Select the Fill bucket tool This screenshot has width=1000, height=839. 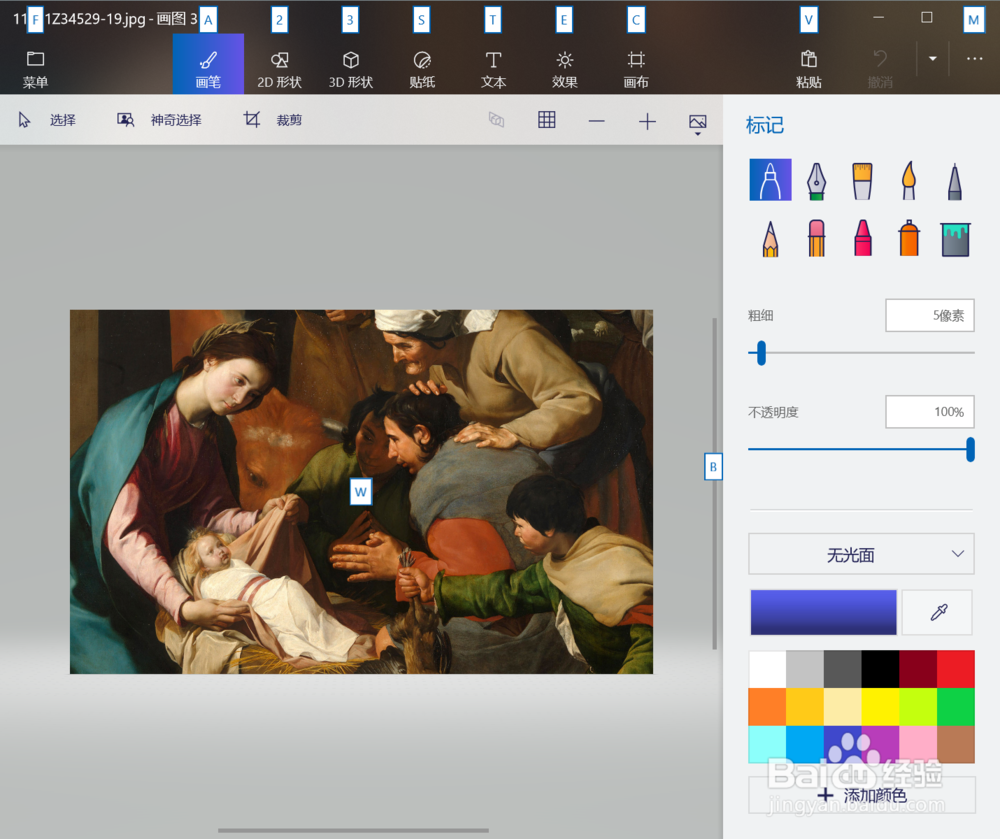(955, 239)
